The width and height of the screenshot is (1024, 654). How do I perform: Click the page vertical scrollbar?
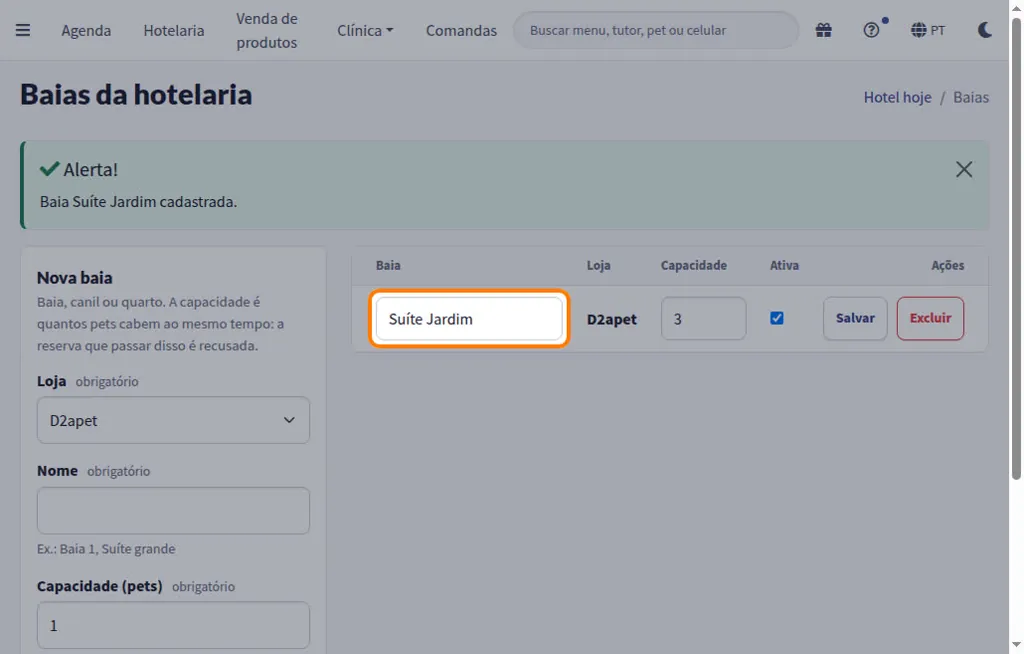click(1016, 248)
